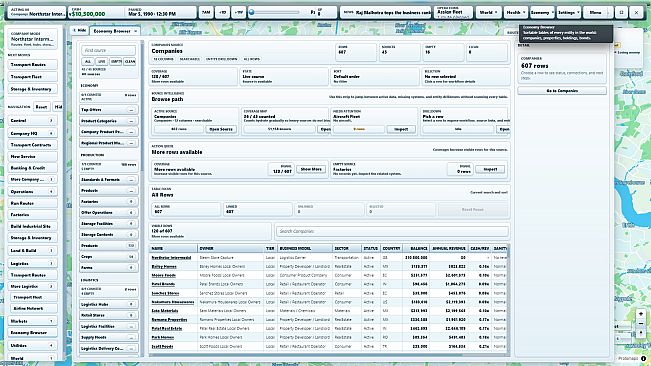Select the Crops source
651x366 pixels.
click(x=108, y=256)
